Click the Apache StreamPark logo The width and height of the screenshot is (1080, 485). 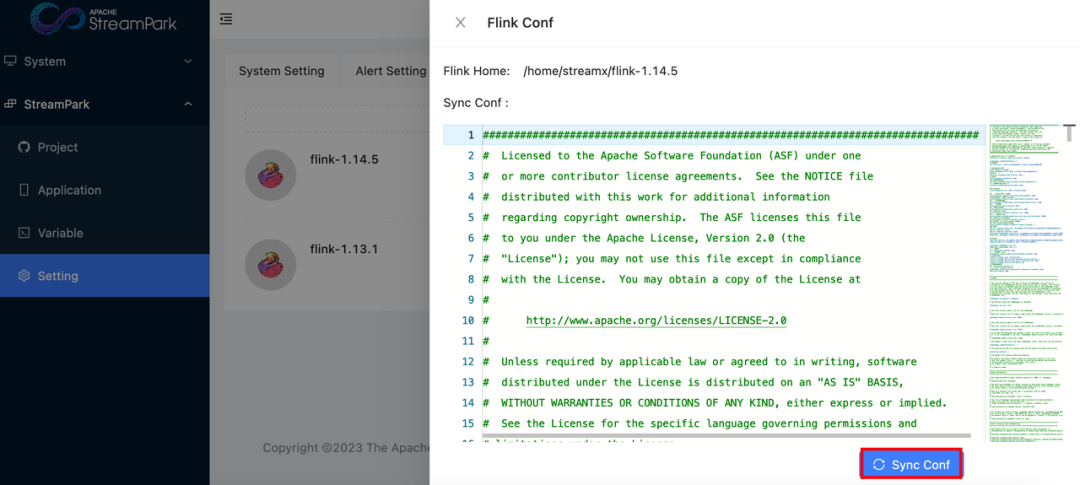click(103, 18)
